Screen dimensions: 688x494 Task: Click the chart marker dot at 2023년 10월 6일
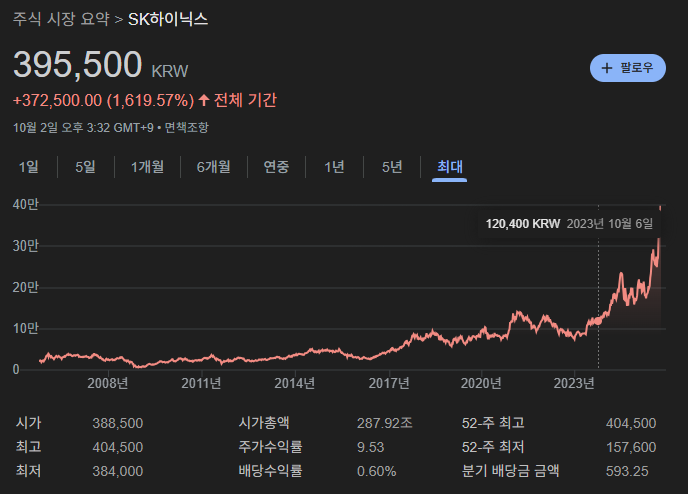[598, 322]
